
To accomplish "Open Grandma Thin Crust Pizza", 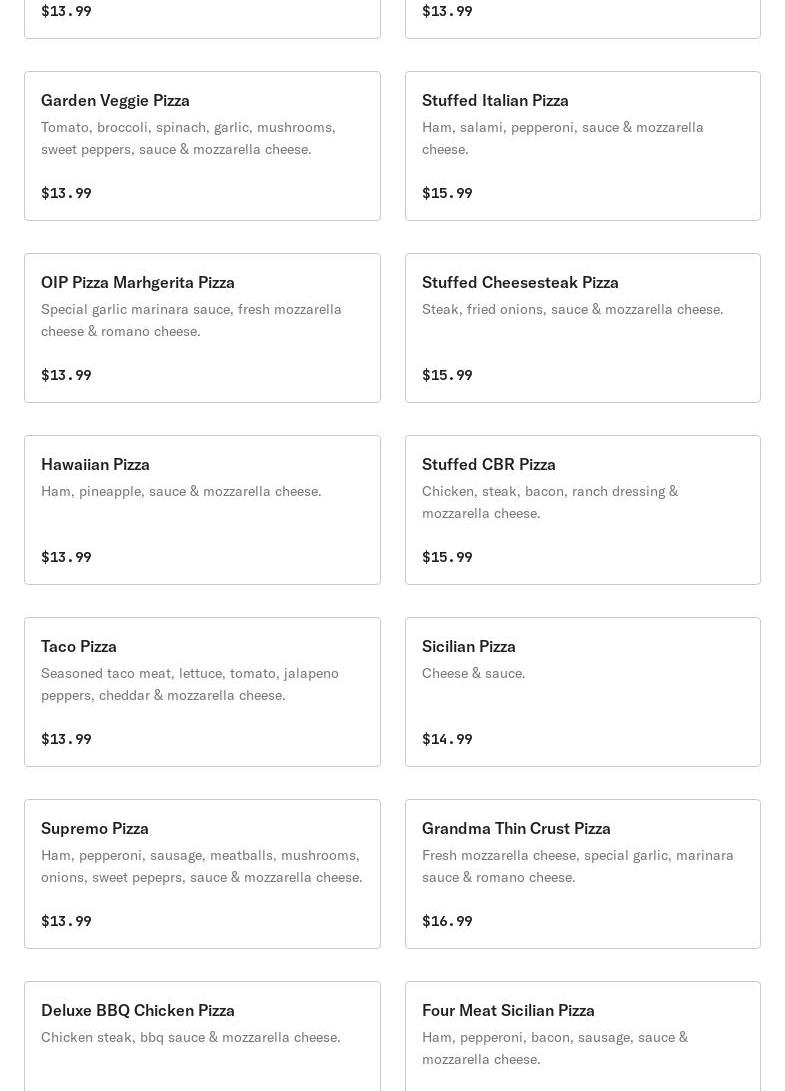I will tap(582, 874).
